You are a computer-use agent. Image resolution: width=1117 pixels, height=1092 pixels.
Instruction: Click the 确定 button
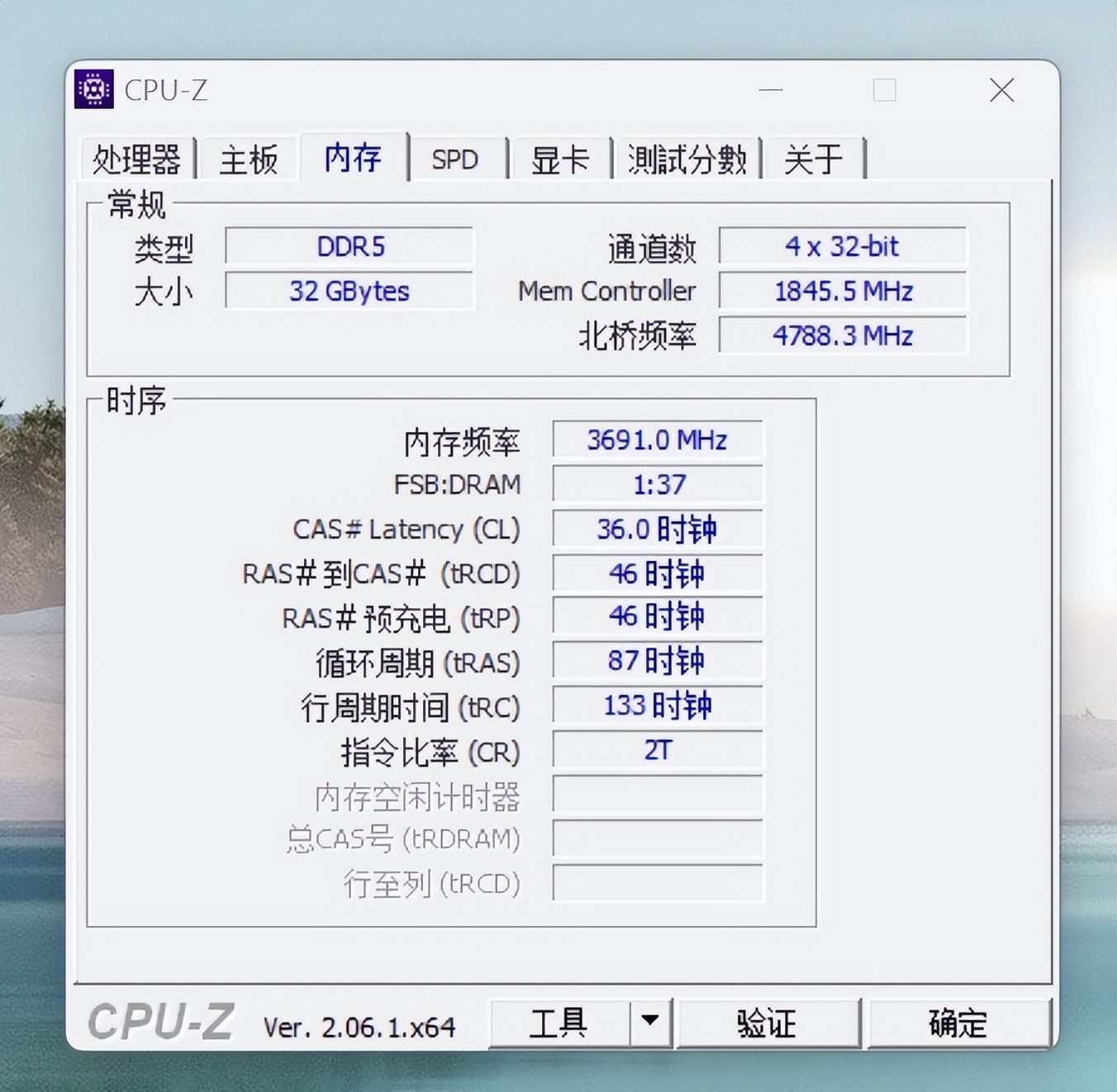[x=958, y=1023]
